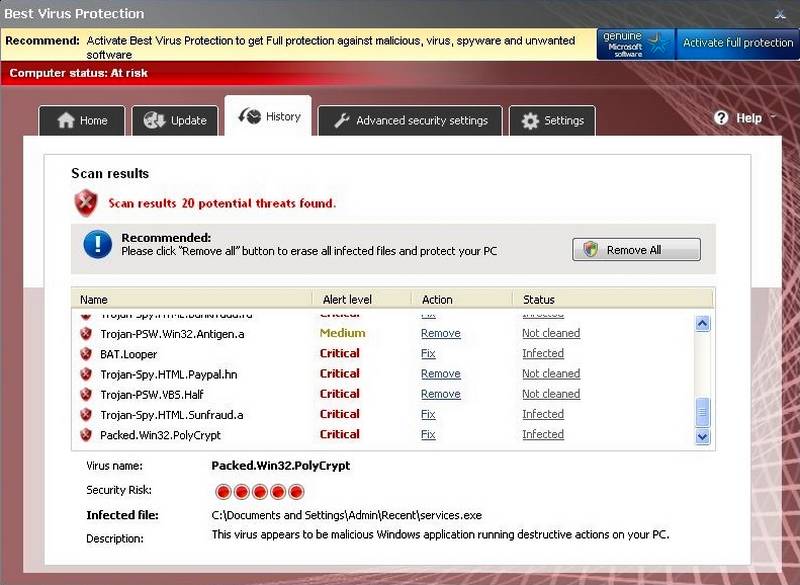This screenshot has width=800, height=585.
Task: Click the Medium alert level cell
Action: 342,333
